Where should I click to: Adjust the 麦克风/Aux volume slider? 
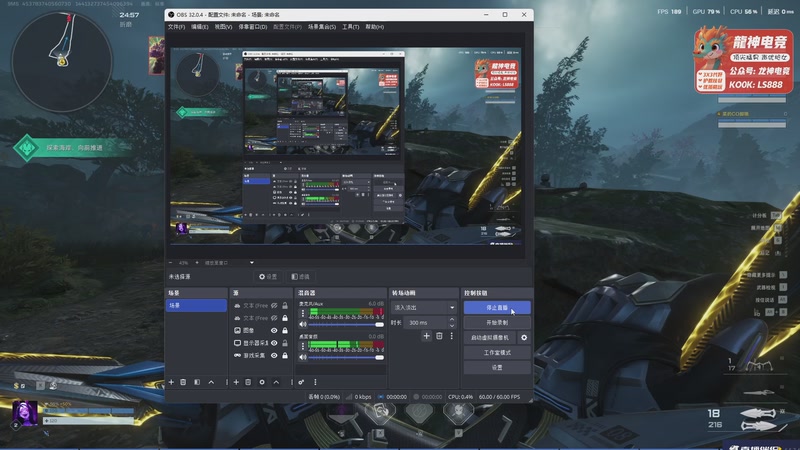click(x=346, y=324)
